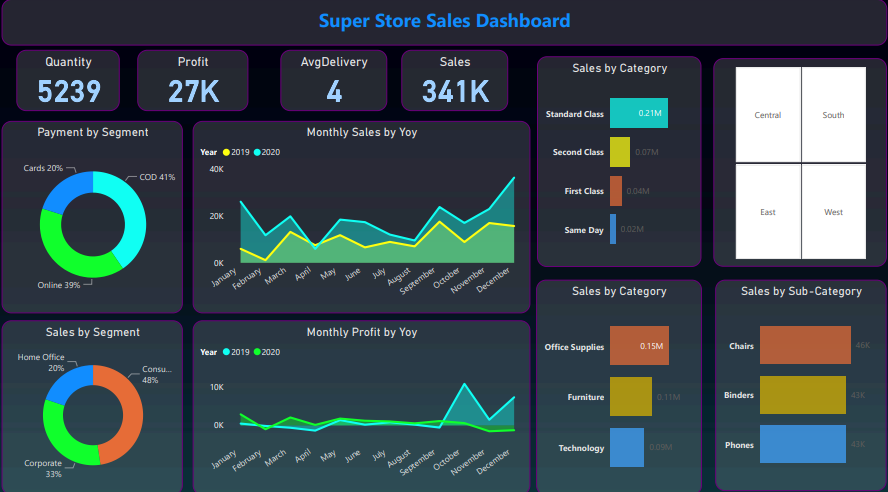The height and width of the screenshot is (492, 888).
Task: Click the Second Class yellow bar
Action: [x=620, y=152]
